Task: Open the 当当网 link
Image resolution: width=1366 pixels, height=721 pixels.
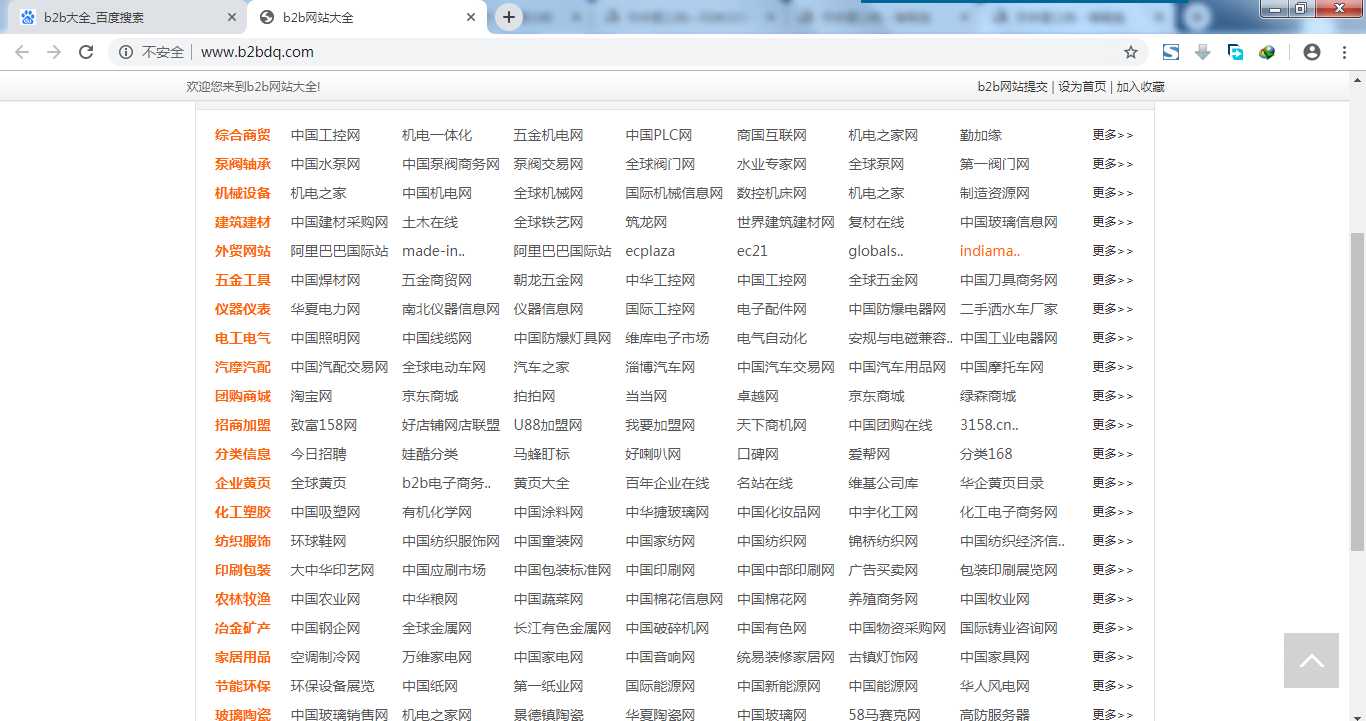Action: point(647,396)
